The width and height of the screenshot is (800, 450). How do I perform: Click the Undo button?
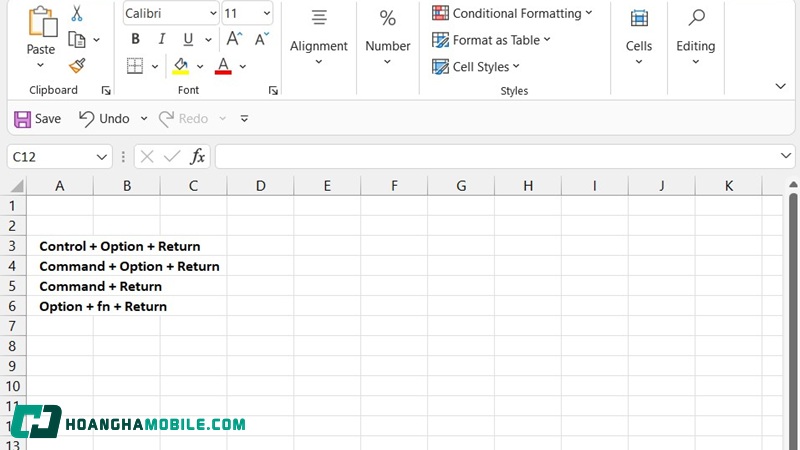click(105, 119)
